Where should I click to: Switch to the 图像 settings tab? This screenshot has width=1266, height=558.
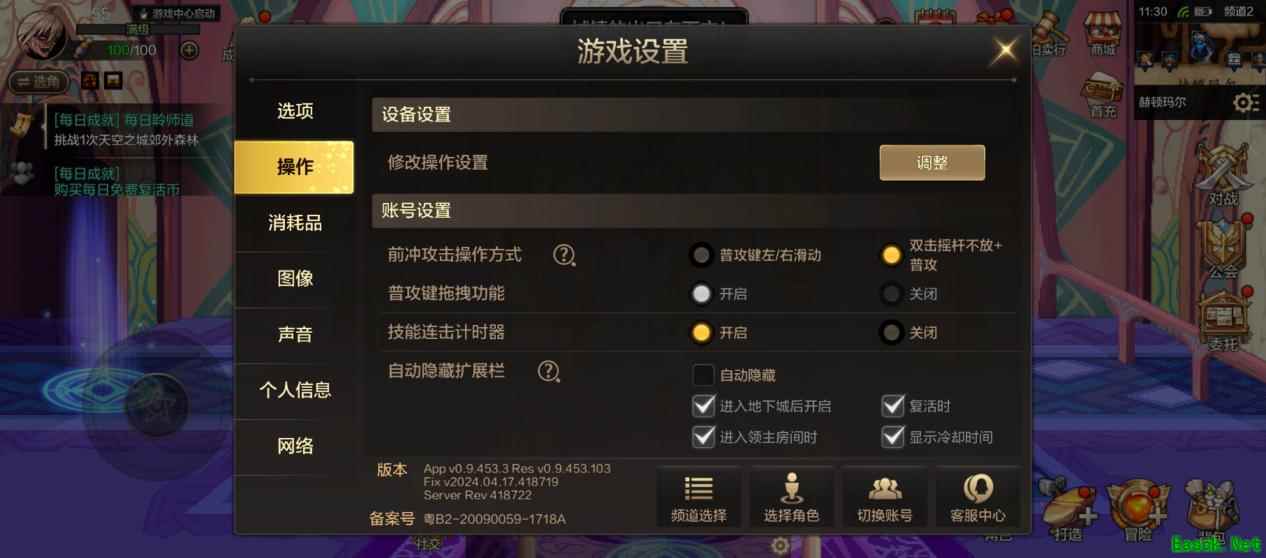(295, 279)
